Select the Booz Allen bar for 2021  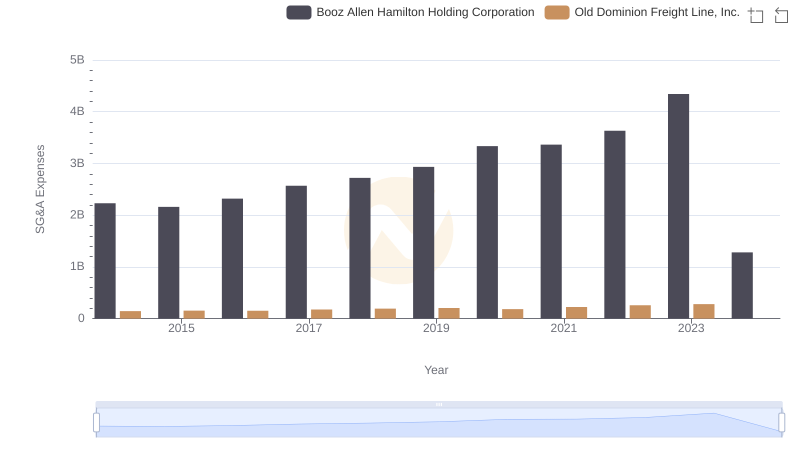(551, 232)
